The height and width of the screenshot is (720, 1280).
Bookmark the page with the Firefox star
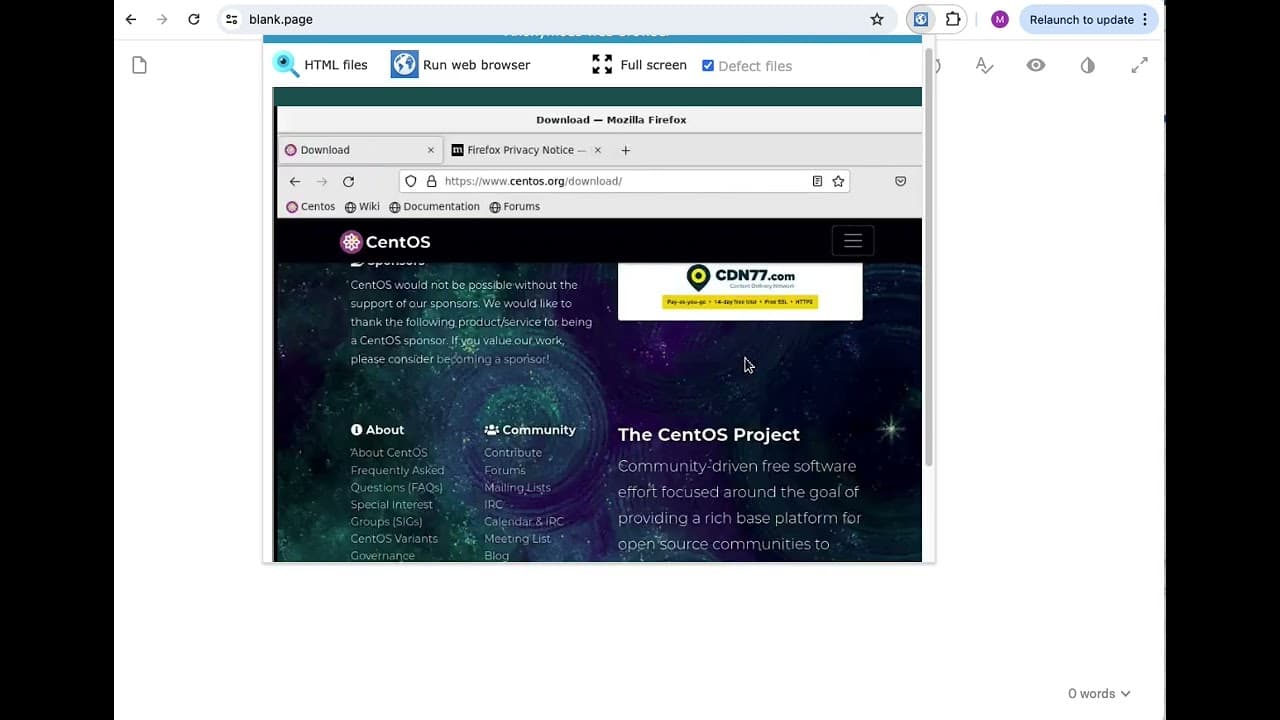click(838, 181)
